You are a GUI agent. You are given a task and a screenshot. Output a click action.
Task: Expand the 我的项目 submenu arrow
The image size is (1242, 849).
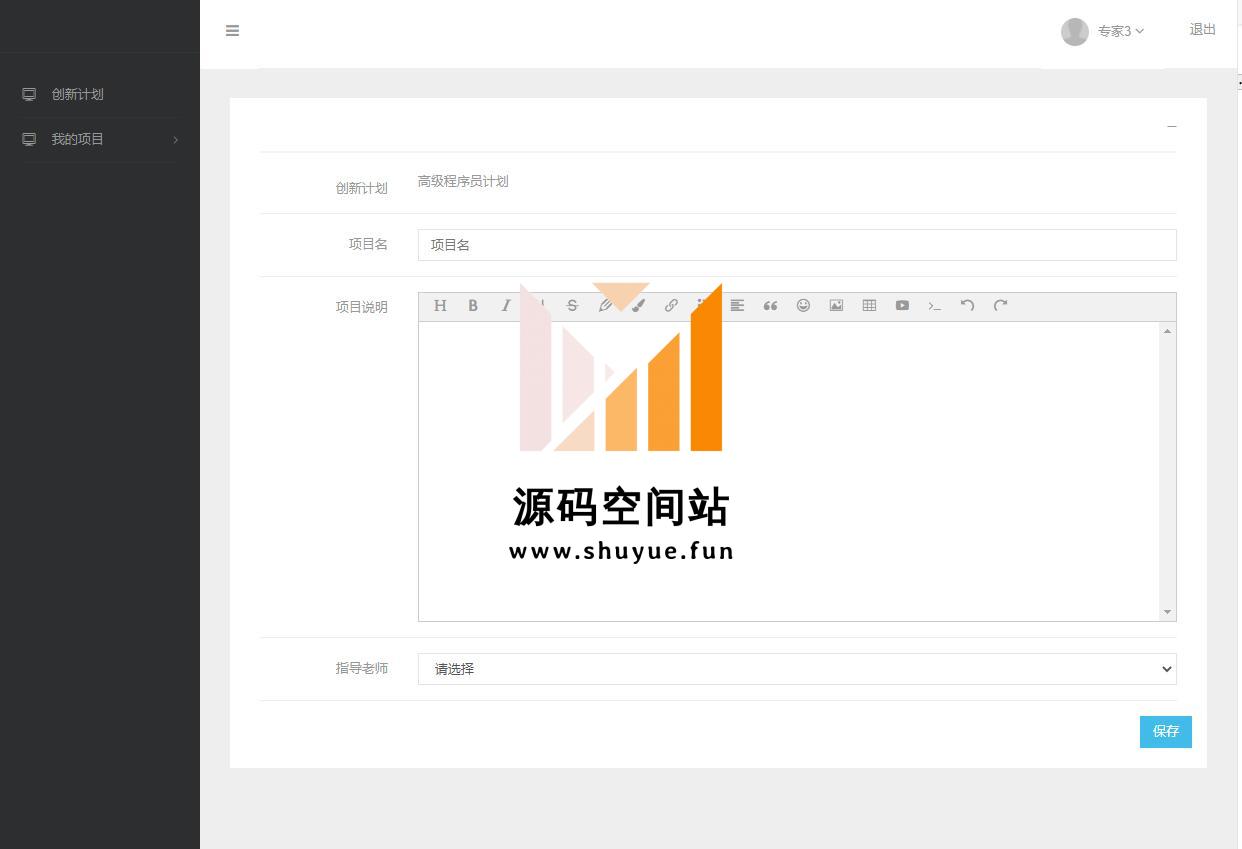click(x=175, y=140)
